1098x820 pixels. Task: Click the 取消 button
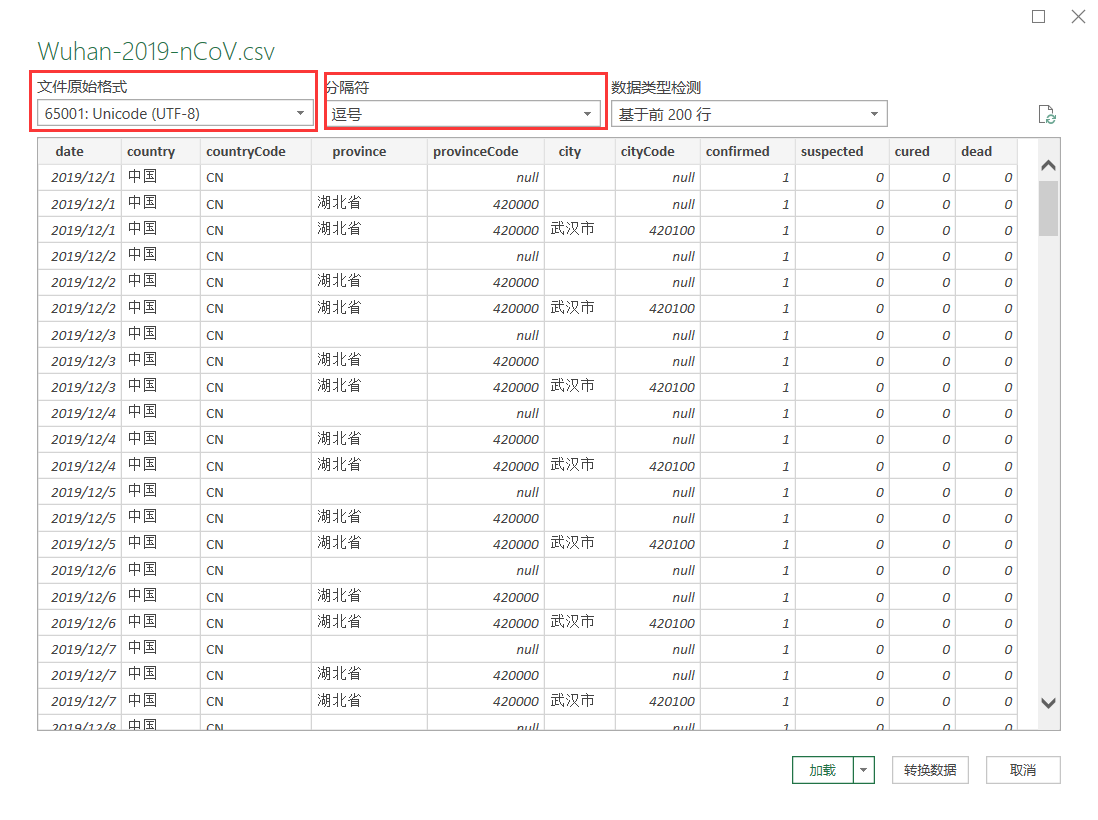(x=1023, y=770)
